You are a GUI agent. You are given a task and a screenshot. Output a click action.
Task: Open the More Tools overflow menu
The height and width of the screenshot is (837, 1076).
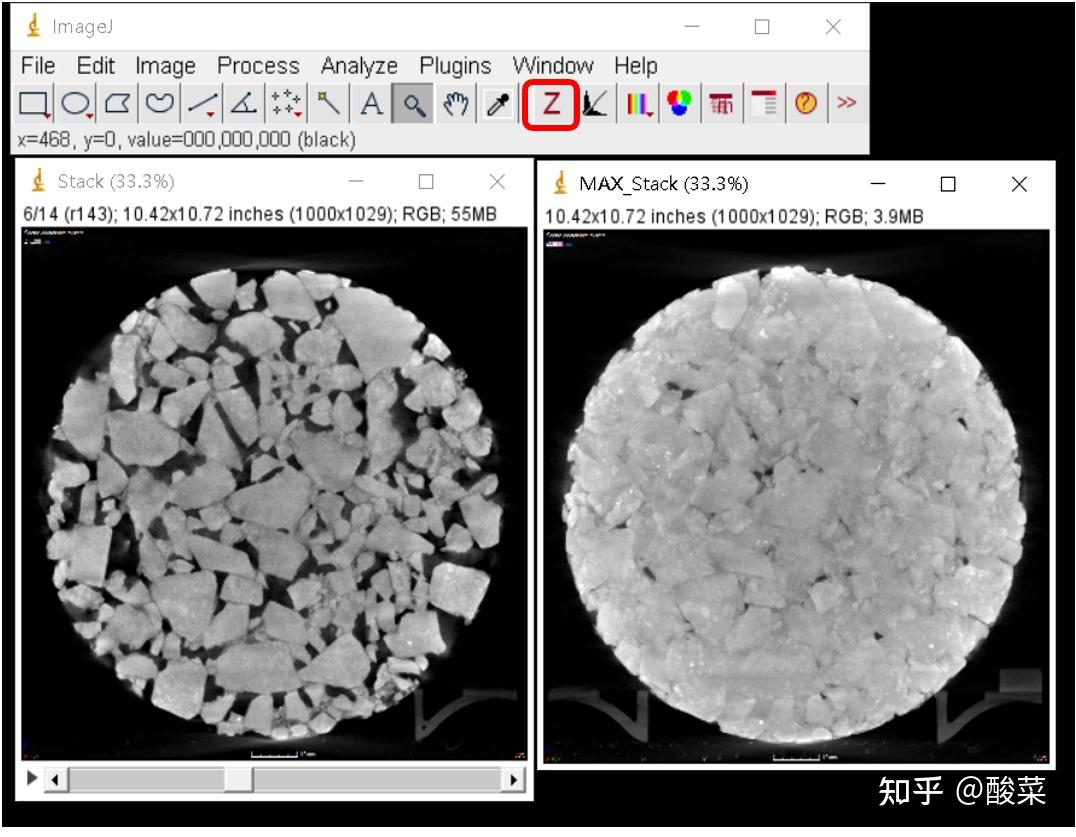846,102
